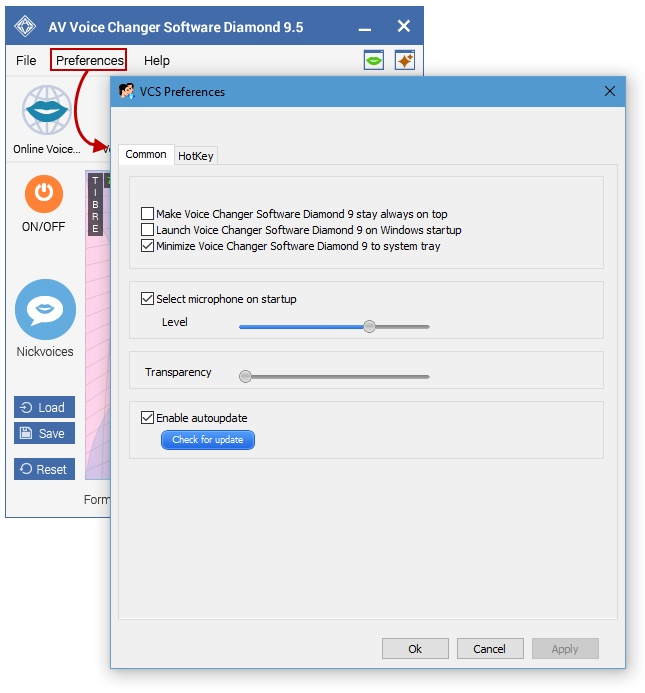Toggle the orange ON/OFF power button
Screen dimensions: 645x693
point(44,194)
